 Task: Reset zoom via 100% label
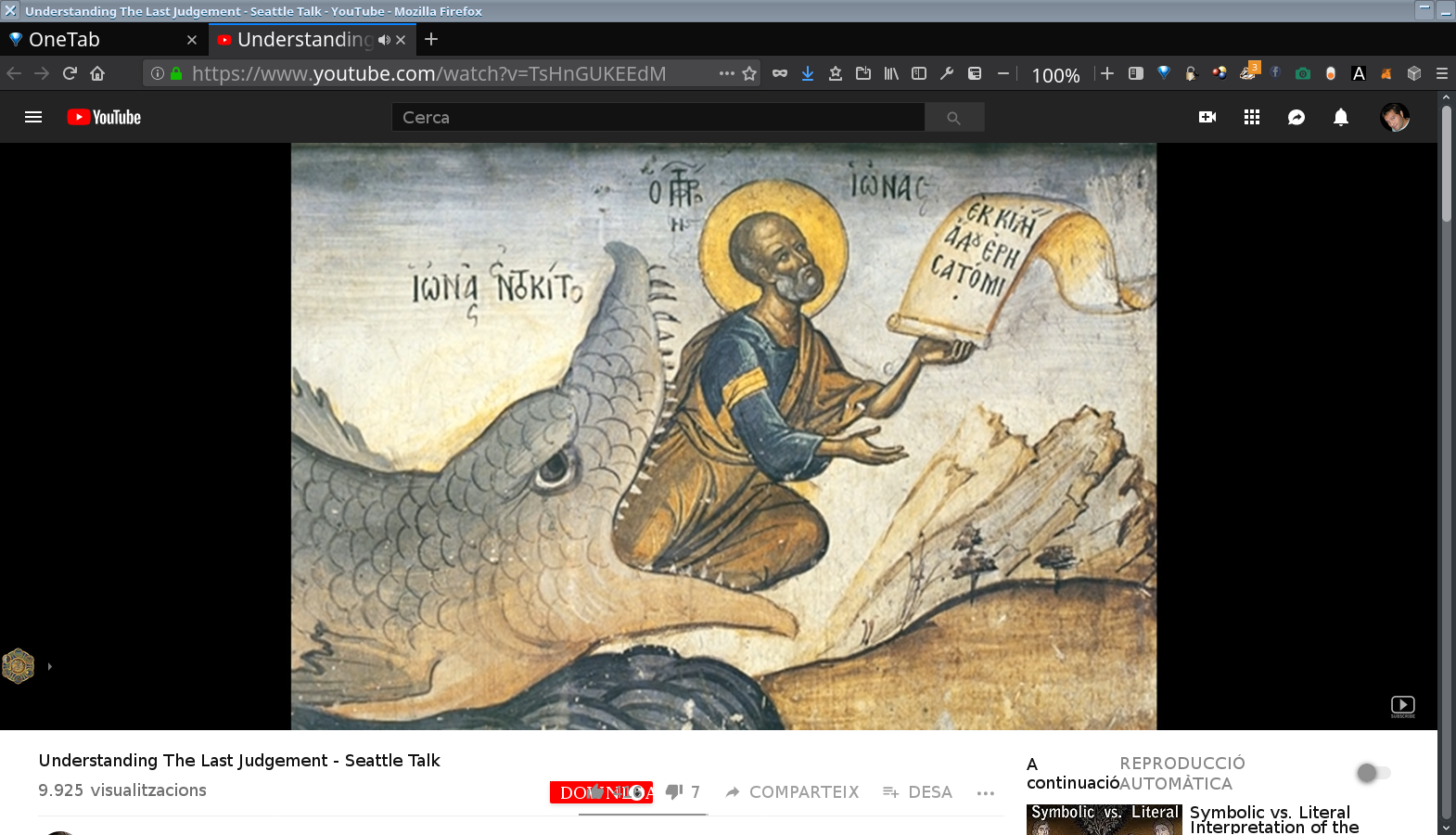point(1055,75)
